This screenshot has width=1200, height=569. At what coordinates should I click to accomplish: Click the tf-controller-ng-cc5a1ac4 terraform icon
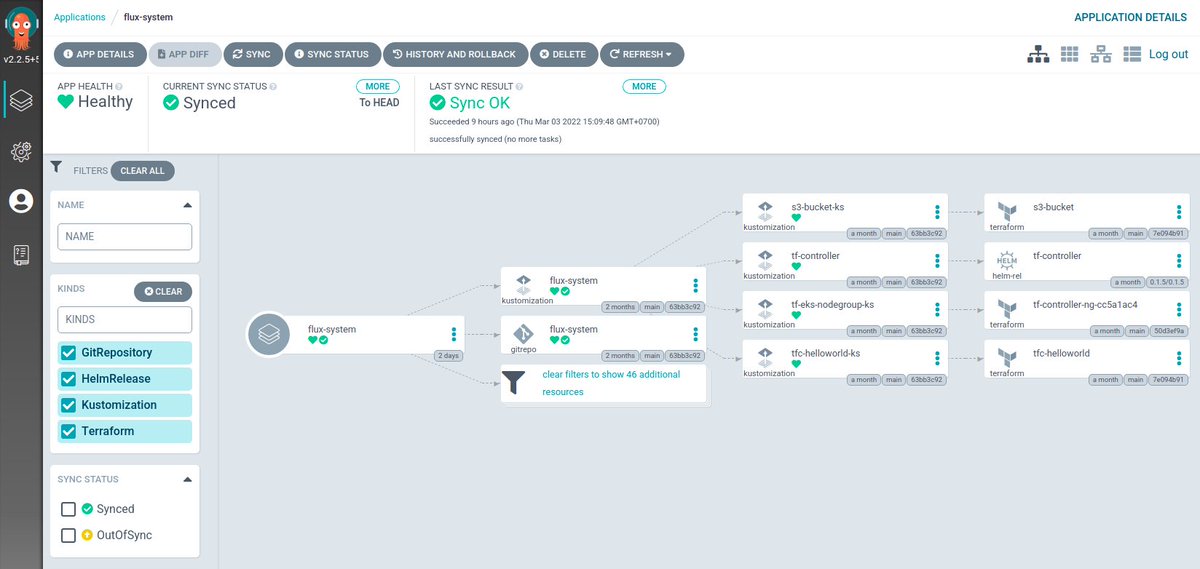tap(1007, 309)
